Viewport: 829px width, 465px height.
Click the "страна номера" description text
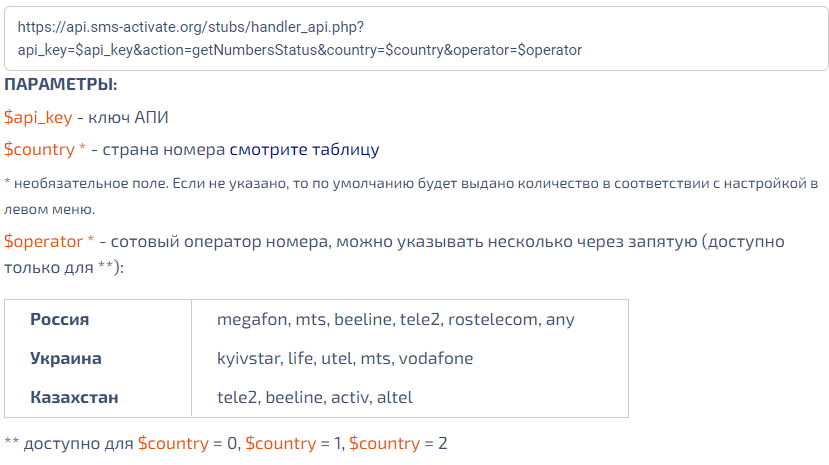[x=175, y=149]
